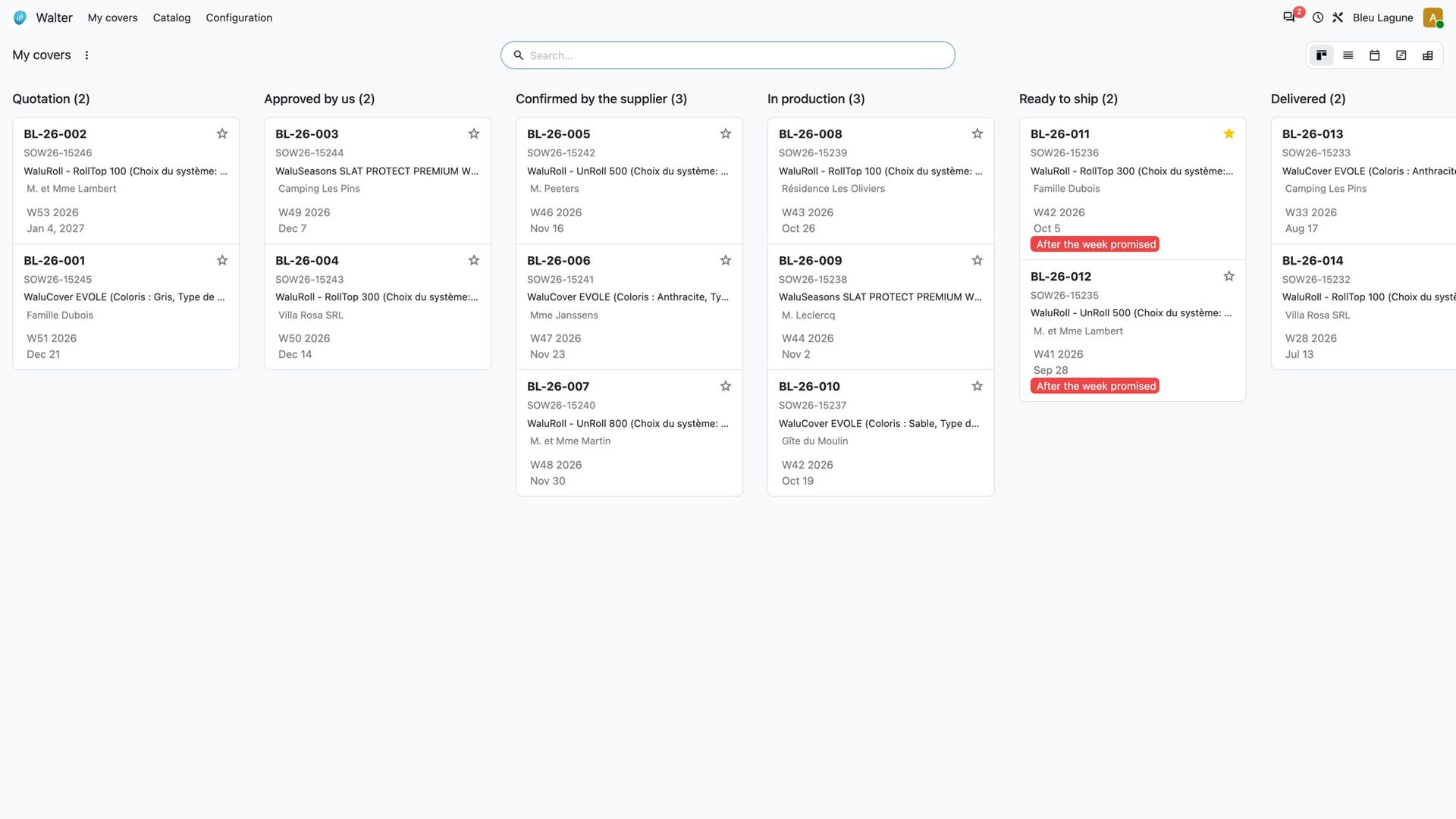Open the Catalog menu

171,17
